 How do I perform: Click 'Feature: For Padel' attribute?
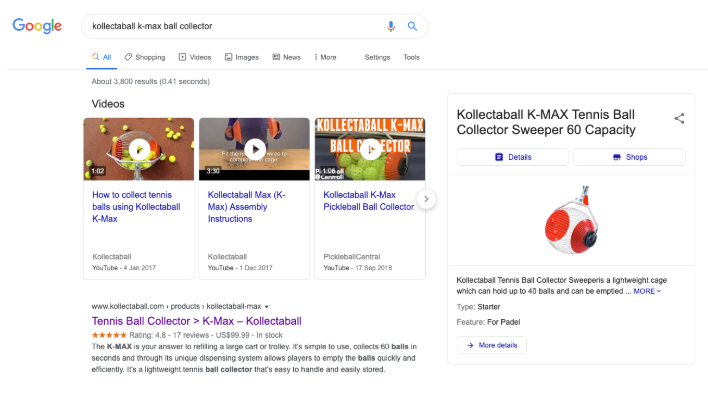(488, 322)
